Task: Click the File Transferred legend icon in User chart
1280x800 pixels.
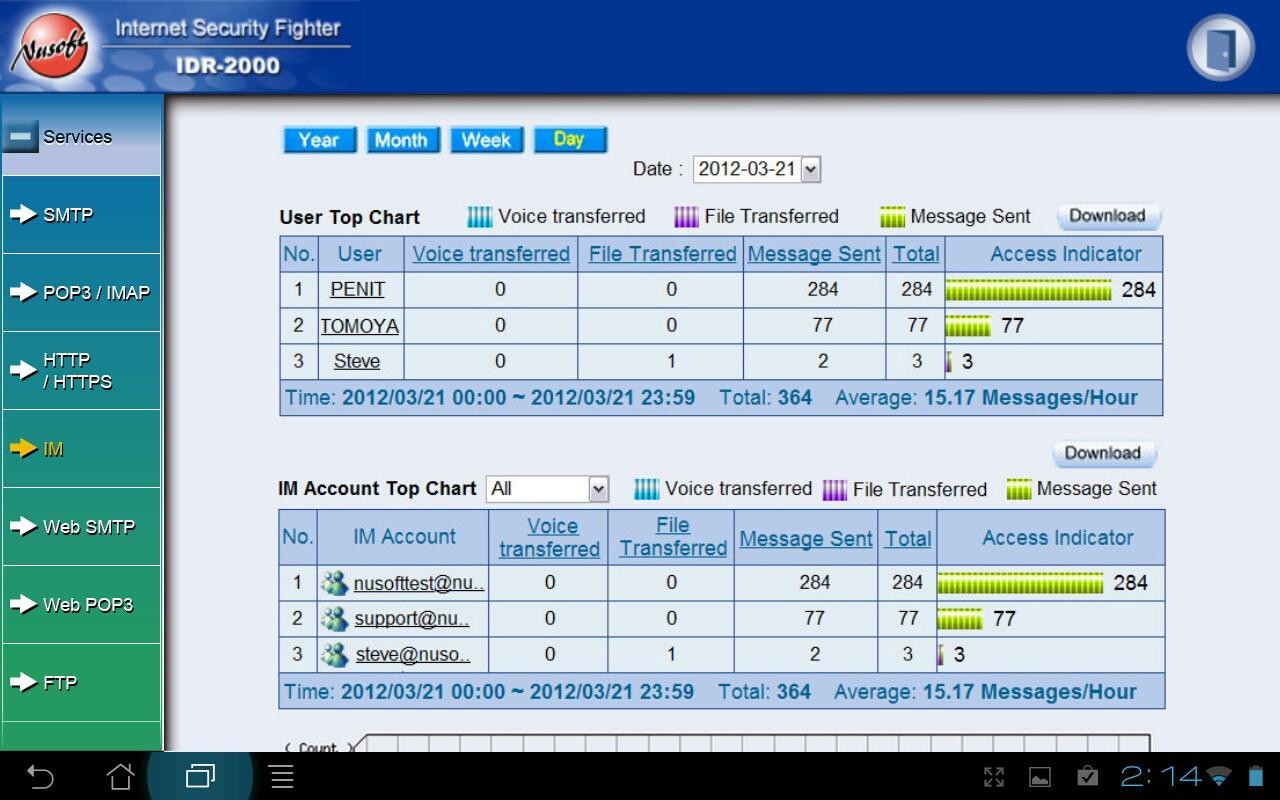Action: pyautogui.click(x=686, y=217)
